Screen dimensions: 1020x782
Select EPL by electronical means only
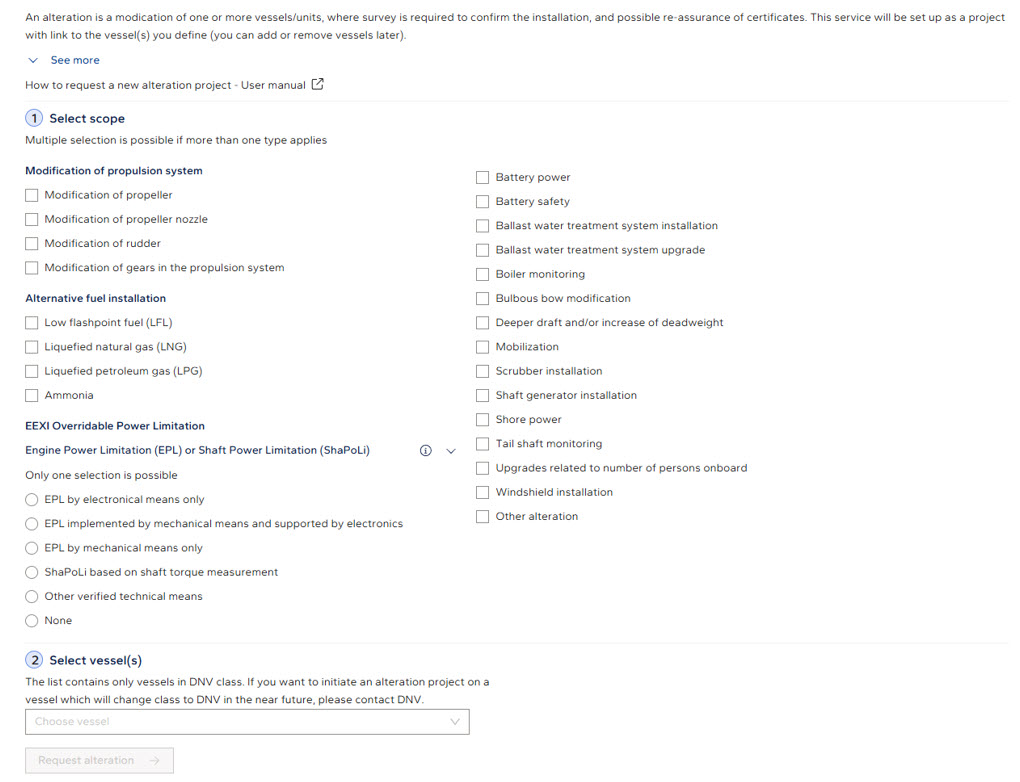point(32,500)
